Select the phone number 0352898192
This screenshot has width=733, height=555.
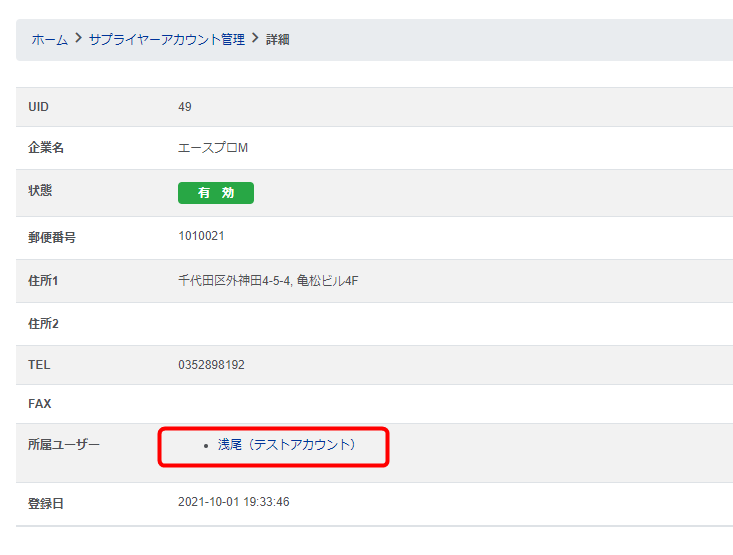click(x=211, y=365)
